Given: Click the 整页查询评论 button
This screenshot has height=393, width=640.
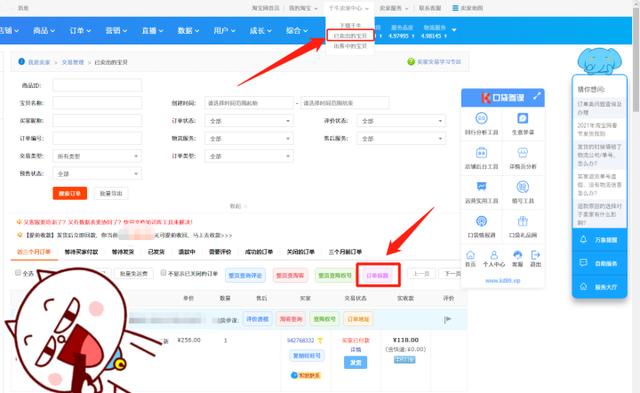Looking at the screenshot, I should click(245, 275).
